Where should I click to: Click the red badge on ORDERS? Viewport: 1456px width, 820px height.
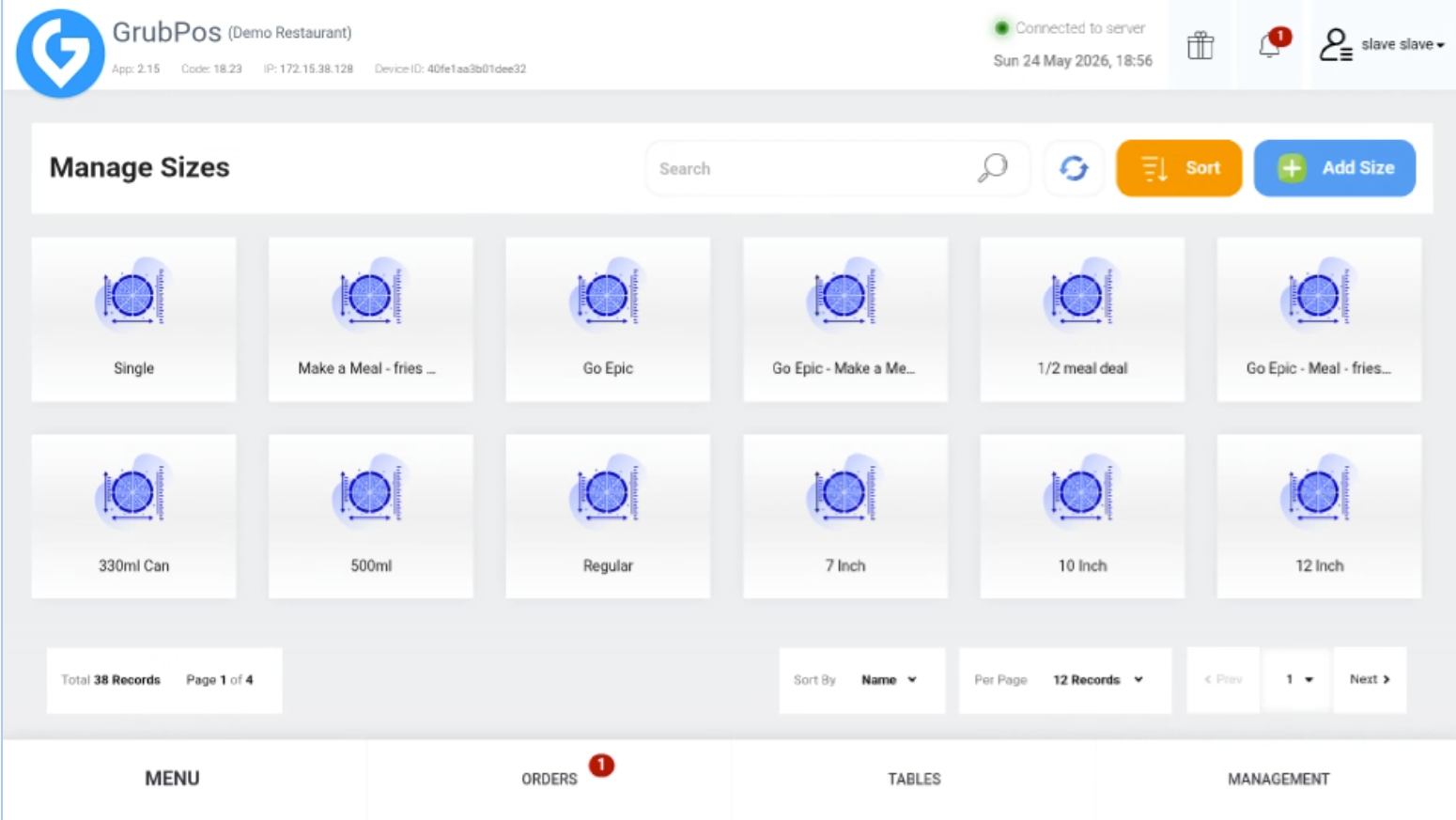pyautogui.click(x=601, y=766)
